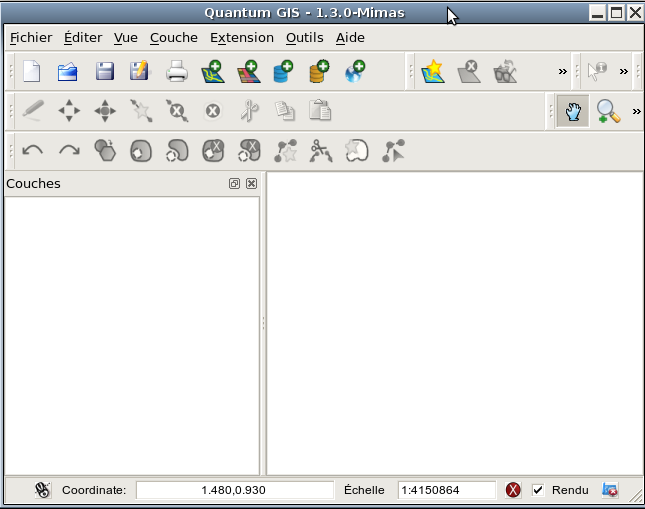645x509 pixels.
Task: Click the Échelle scale field
Action: tap(446, 490)
